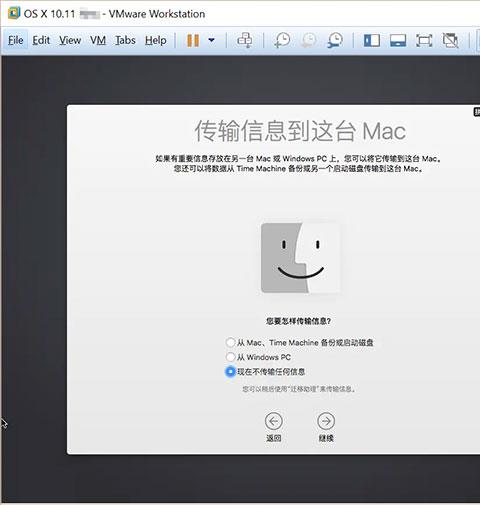This screenshot has width=480, height=505.
Task: Click the Finder face image
Action: [300, 258]
